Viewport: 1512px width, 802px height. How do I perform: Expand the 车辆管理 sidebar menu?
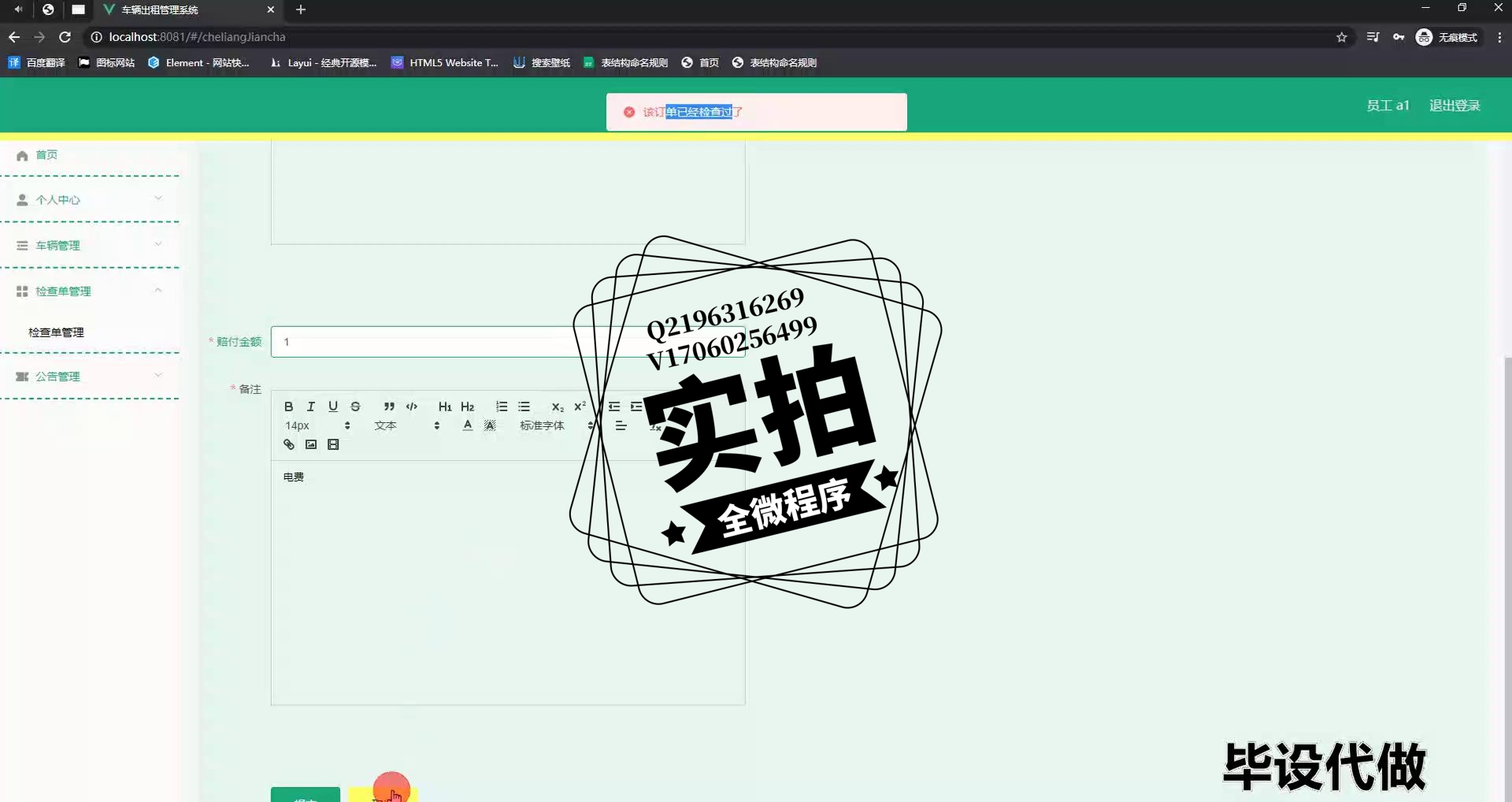pos(90,245)
